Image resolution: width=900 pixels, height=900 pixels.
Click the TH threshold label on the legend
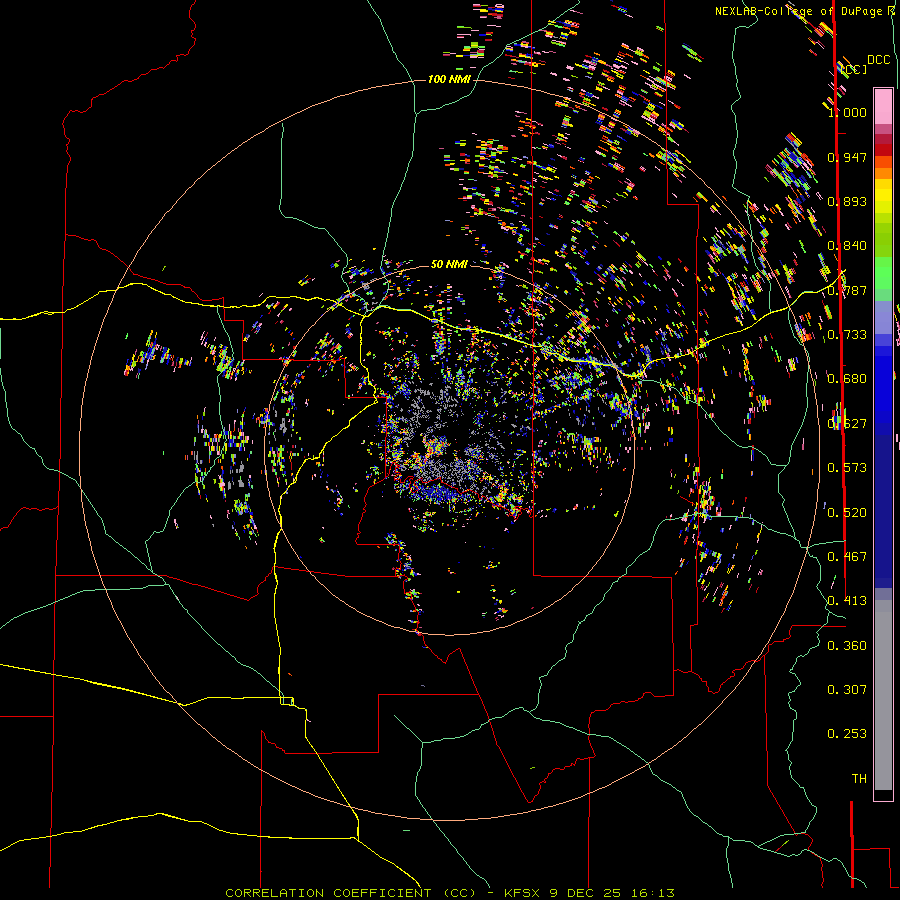pyautogui.click(x=859, y=779)
